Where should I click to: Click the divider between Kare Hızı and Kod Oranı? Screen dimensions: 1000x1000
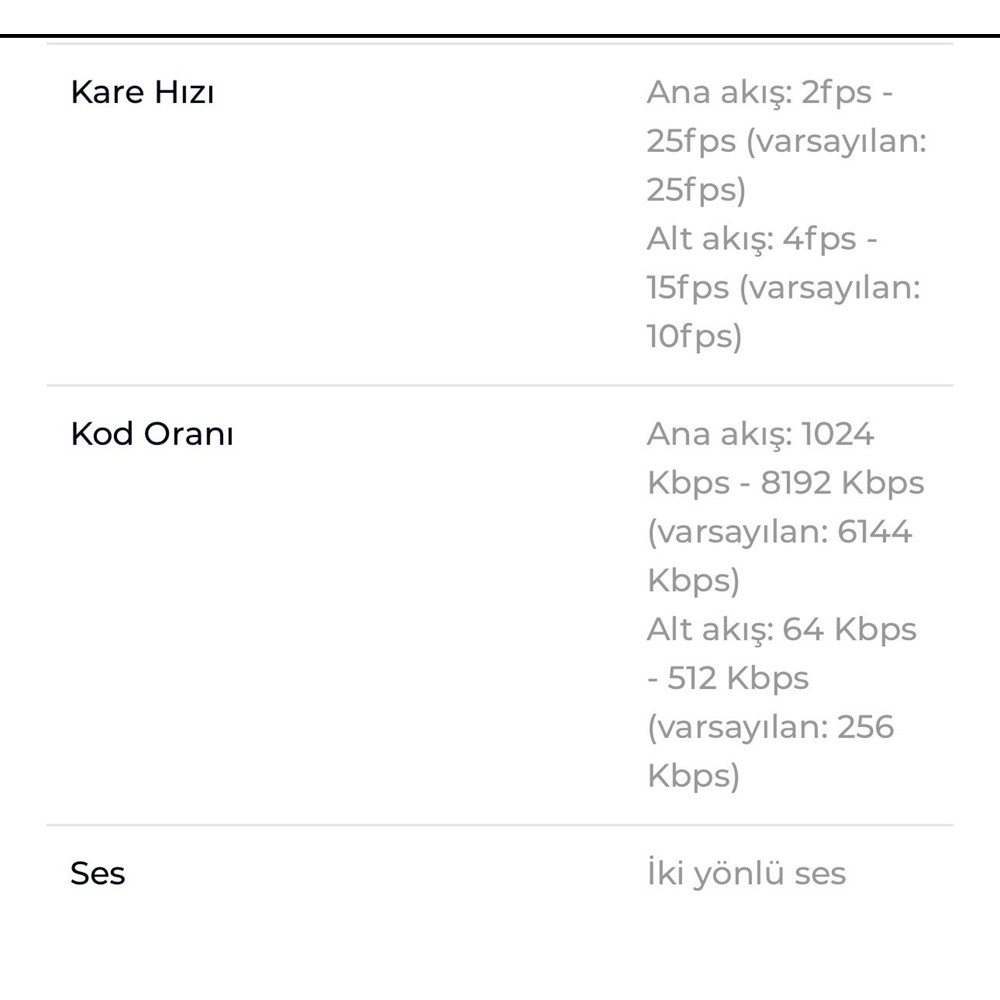coord(500,385)
